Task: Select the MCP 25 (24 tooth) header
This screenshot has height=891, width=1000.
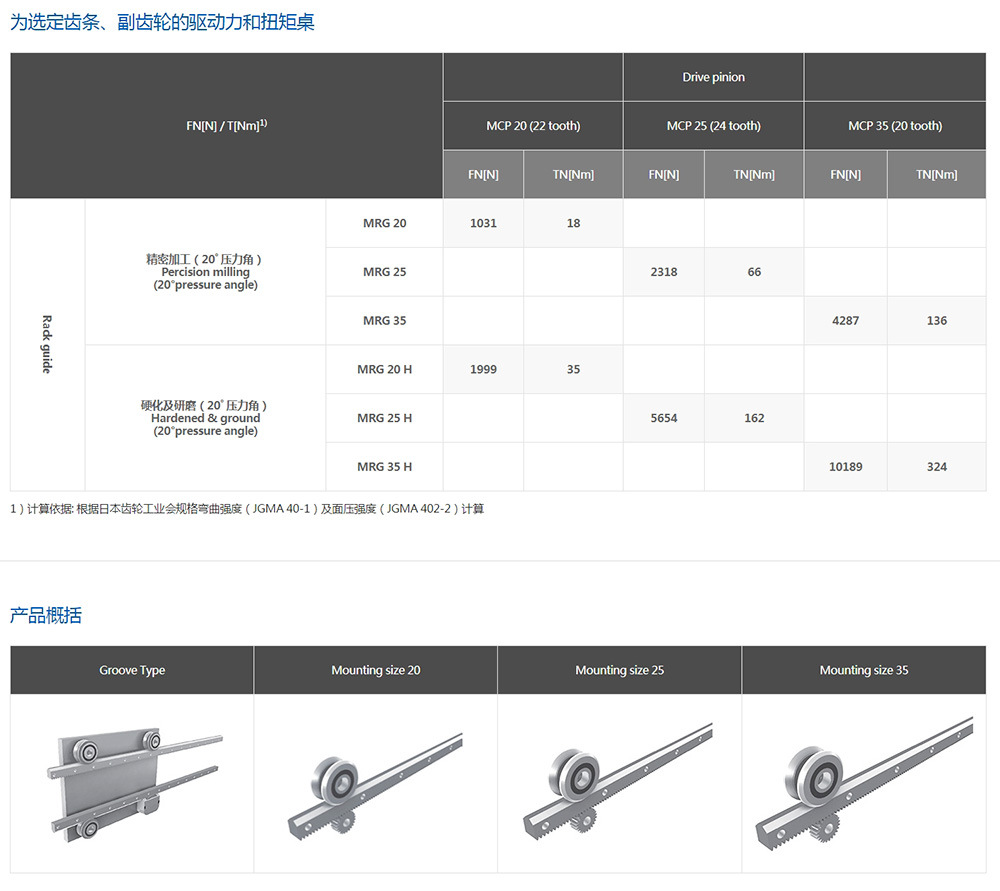Action: click(713, 126)
